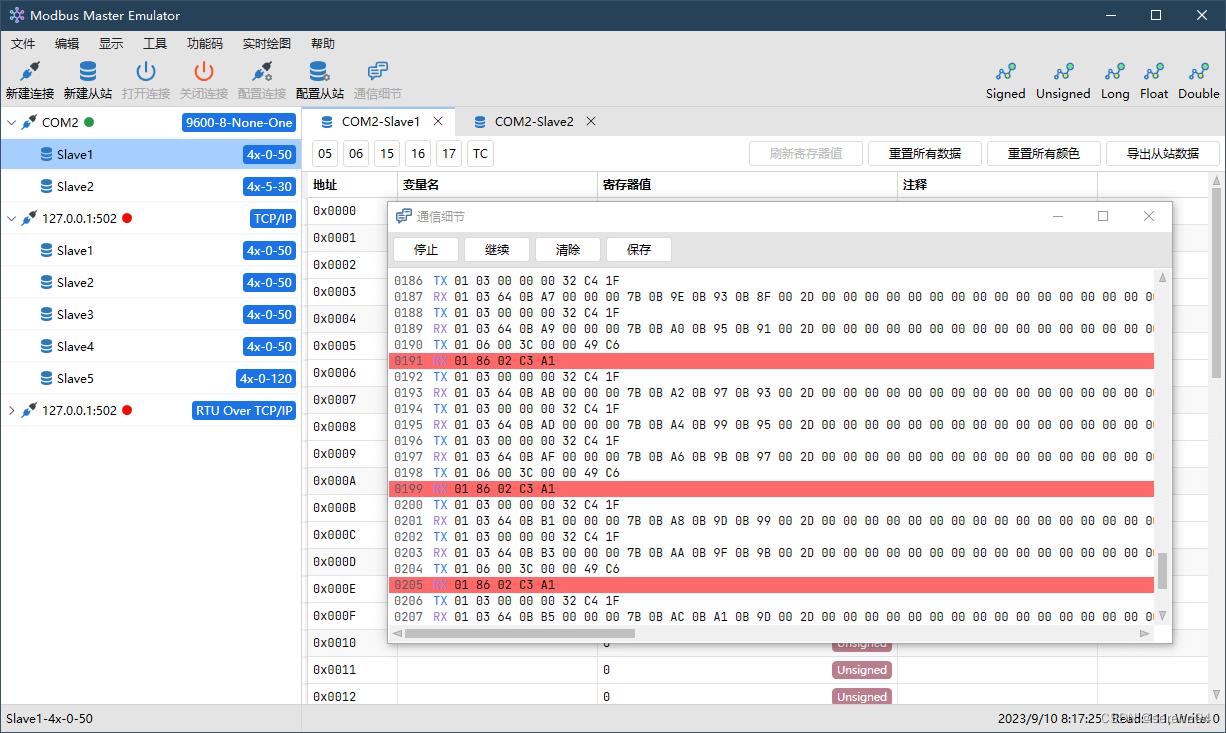
Task: Click the 关闭连接 (Close Connection) icon
Action: 203,80
